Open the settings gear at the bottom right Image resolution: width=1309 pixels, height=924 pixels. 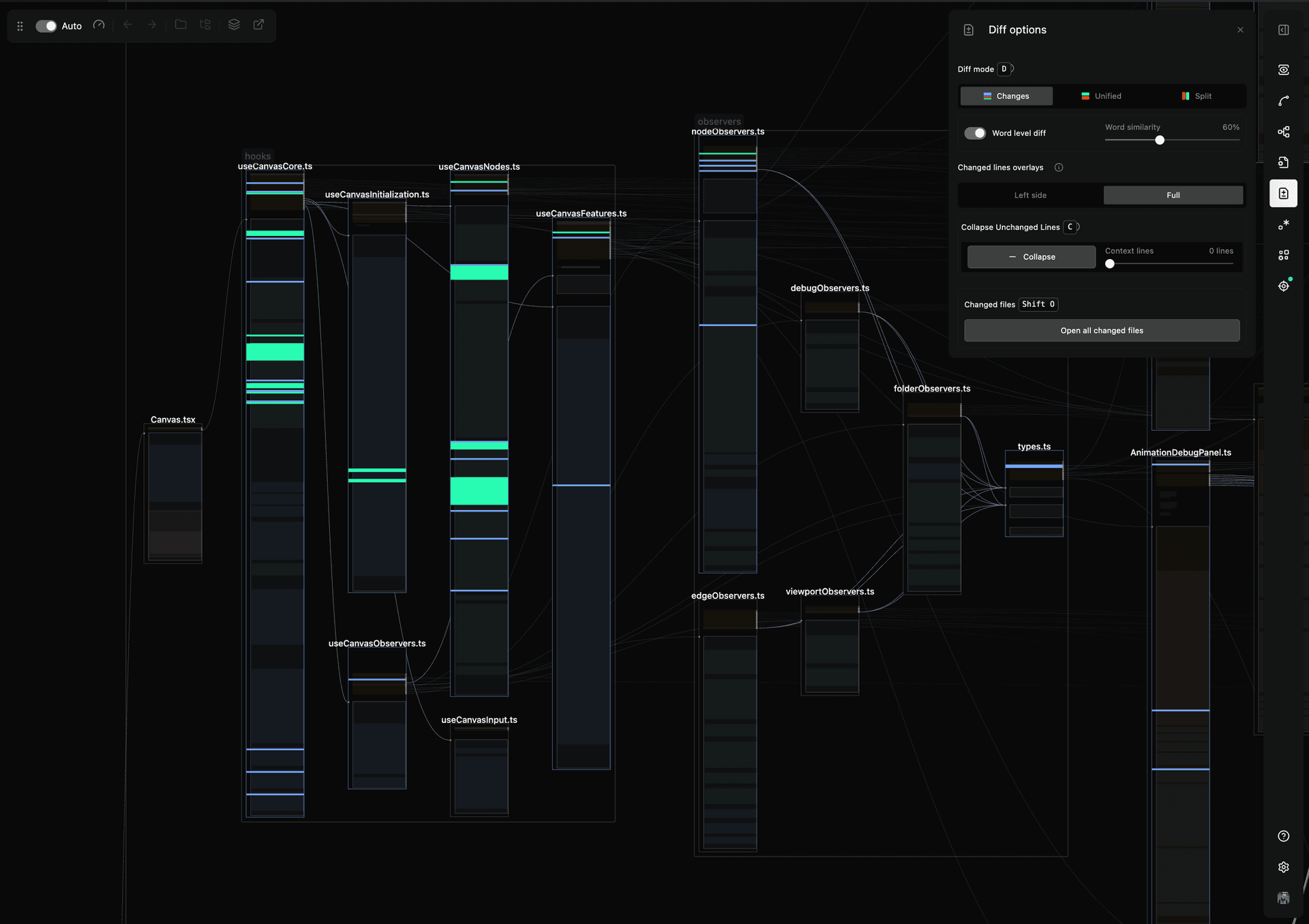[x=1284, y=867]
